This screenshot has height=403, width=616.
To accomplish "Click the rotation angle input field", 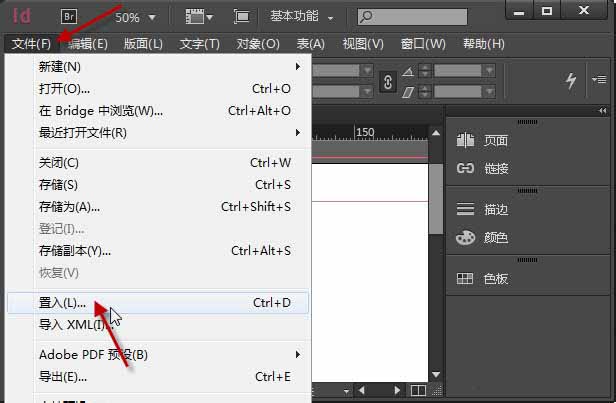I will coord(458,71).
